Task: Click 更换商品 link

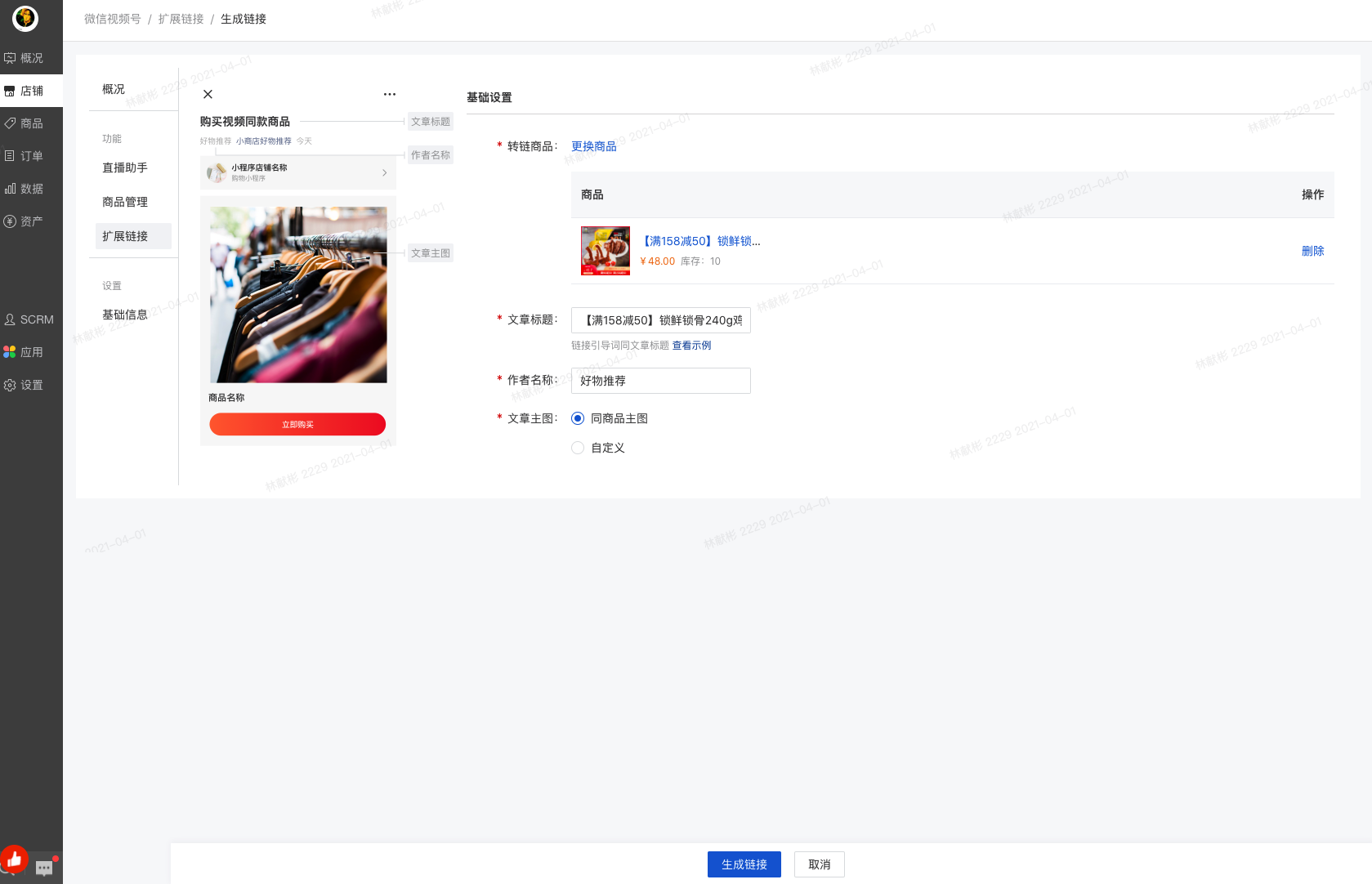Action: [593, 146]
